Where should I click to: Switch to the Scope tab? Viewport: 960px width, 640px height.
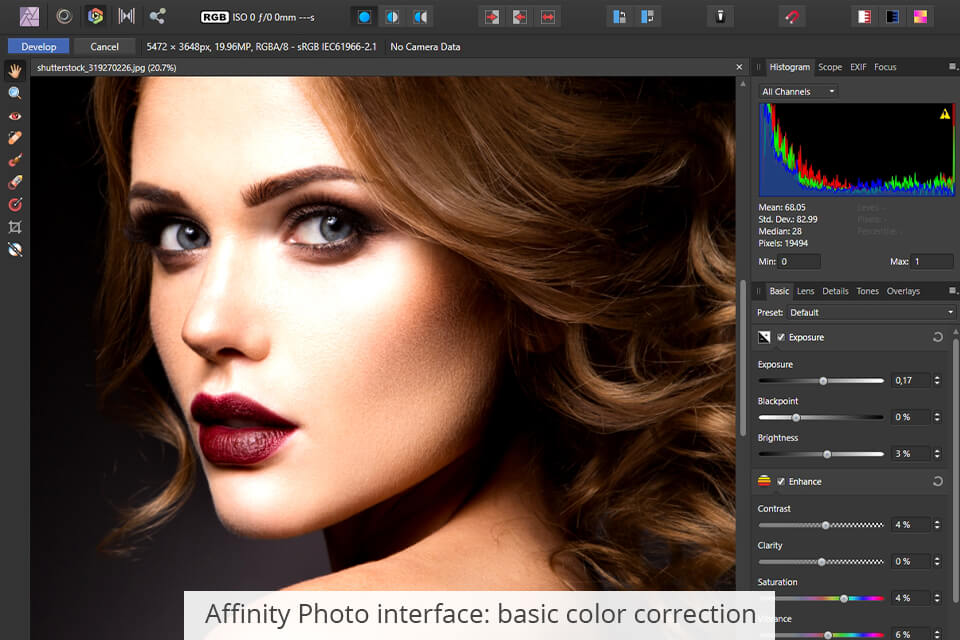click(830, 67)
